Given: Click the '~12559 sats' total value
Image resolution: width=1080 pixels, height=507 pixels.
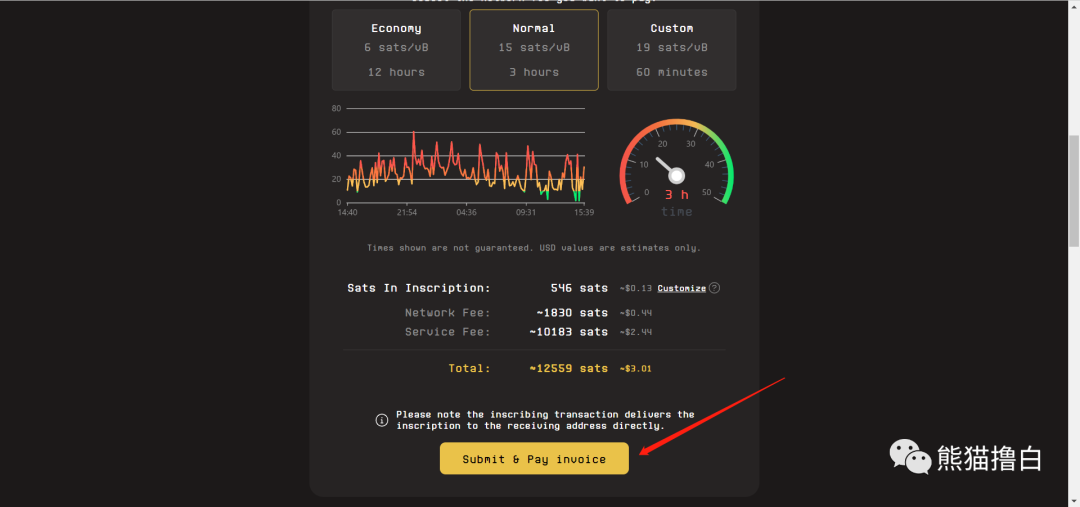Looking at the screenshot, I should tap(568, 369).
